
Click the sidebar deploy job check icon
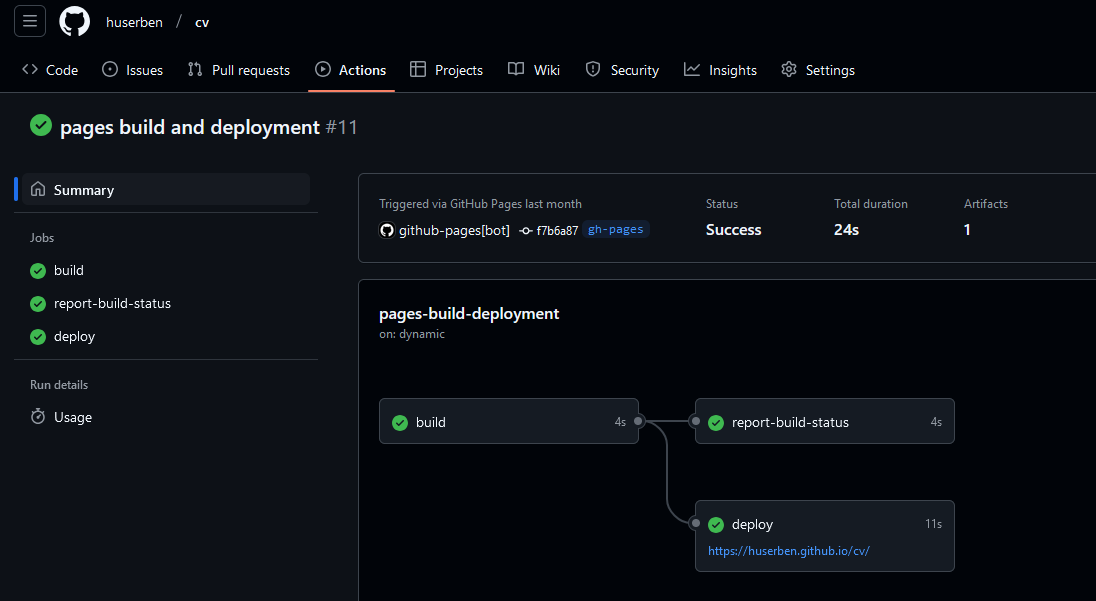pyautogui.click(x=38, y=337)
